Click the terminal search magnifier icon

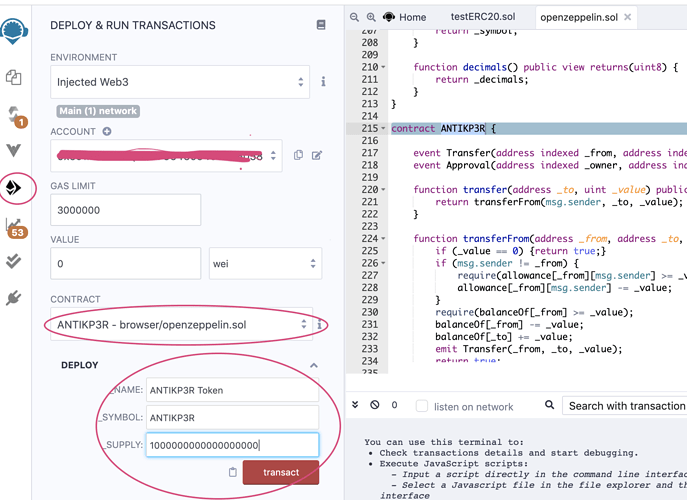(549, 404)
